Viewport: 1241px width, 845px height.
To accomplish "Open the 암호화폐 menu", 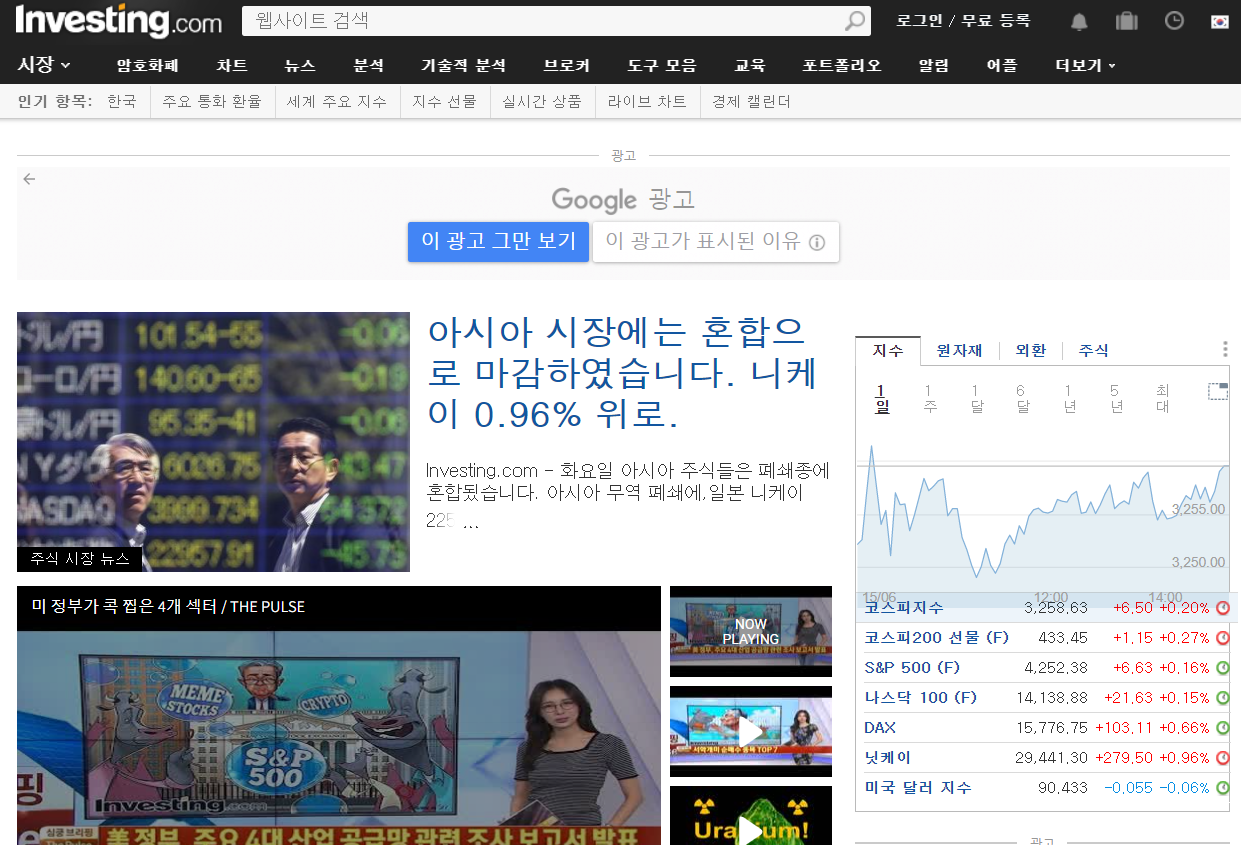I will 147,66.
